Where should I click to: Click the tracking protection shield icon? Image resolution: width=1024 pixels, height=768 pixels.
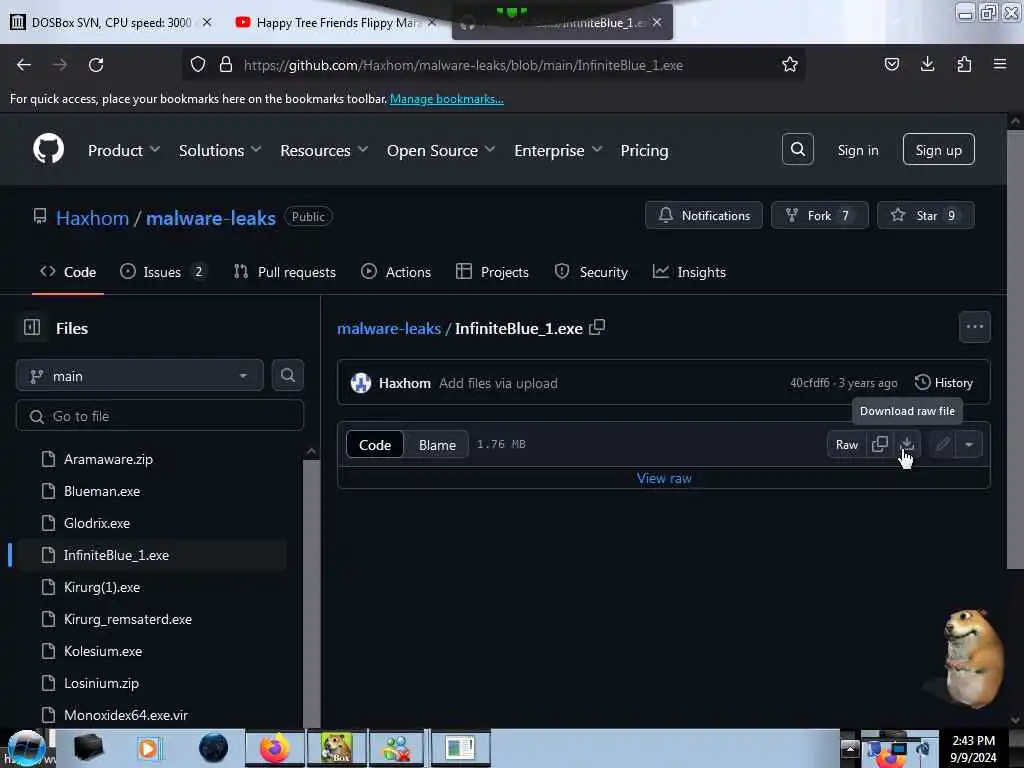pos(198,65)
